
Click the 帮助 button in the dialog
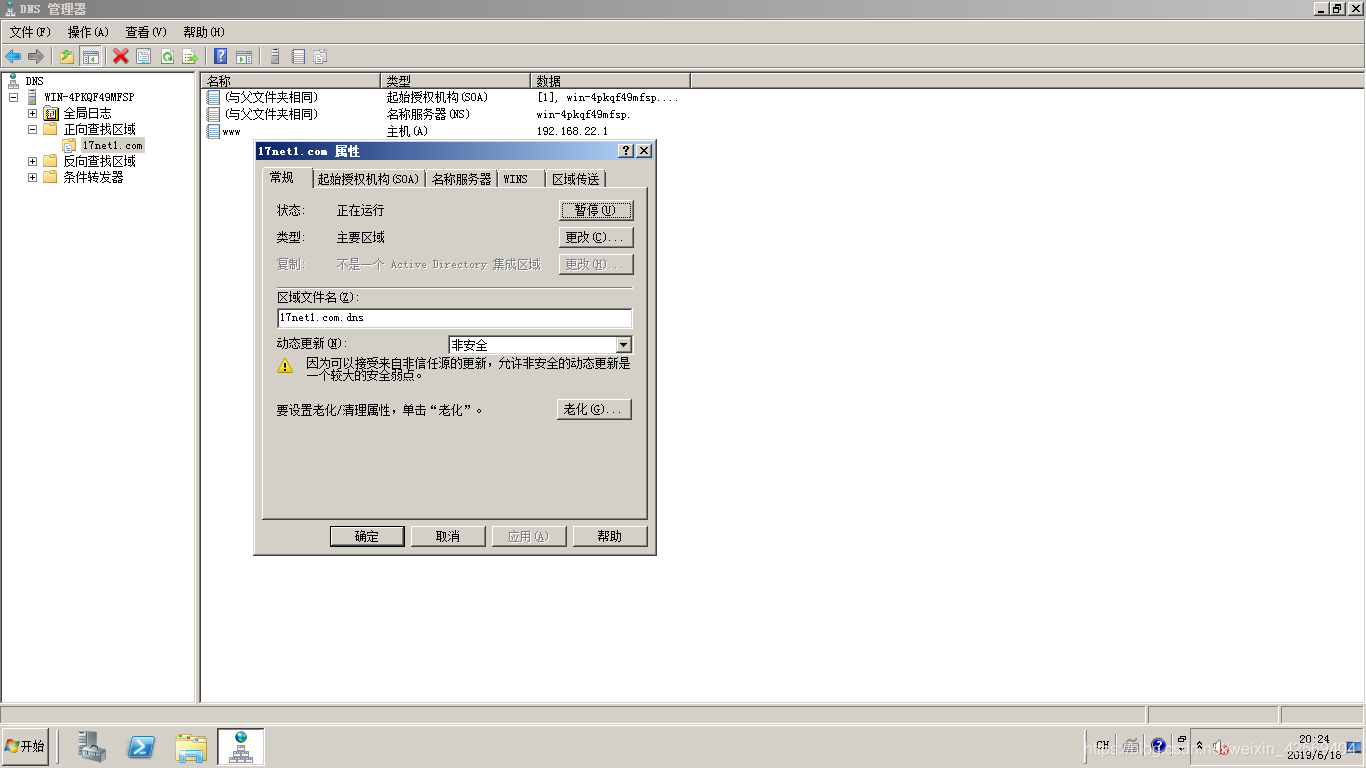[x=610, y=536]
